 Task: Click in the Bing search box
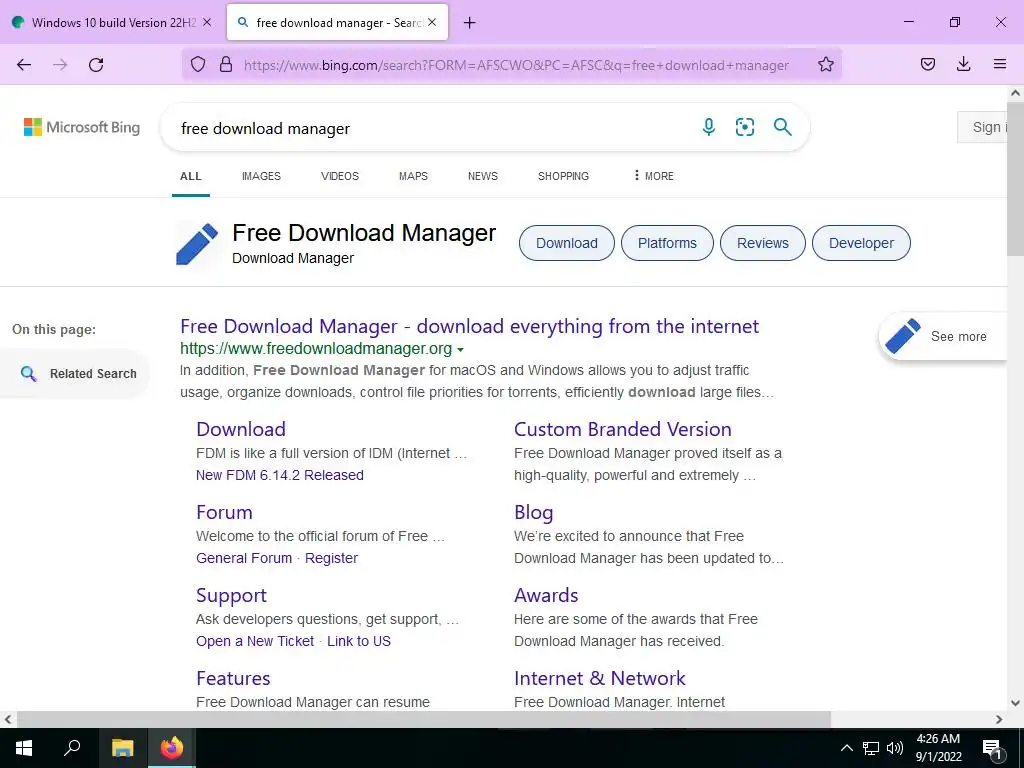point(431,128)
